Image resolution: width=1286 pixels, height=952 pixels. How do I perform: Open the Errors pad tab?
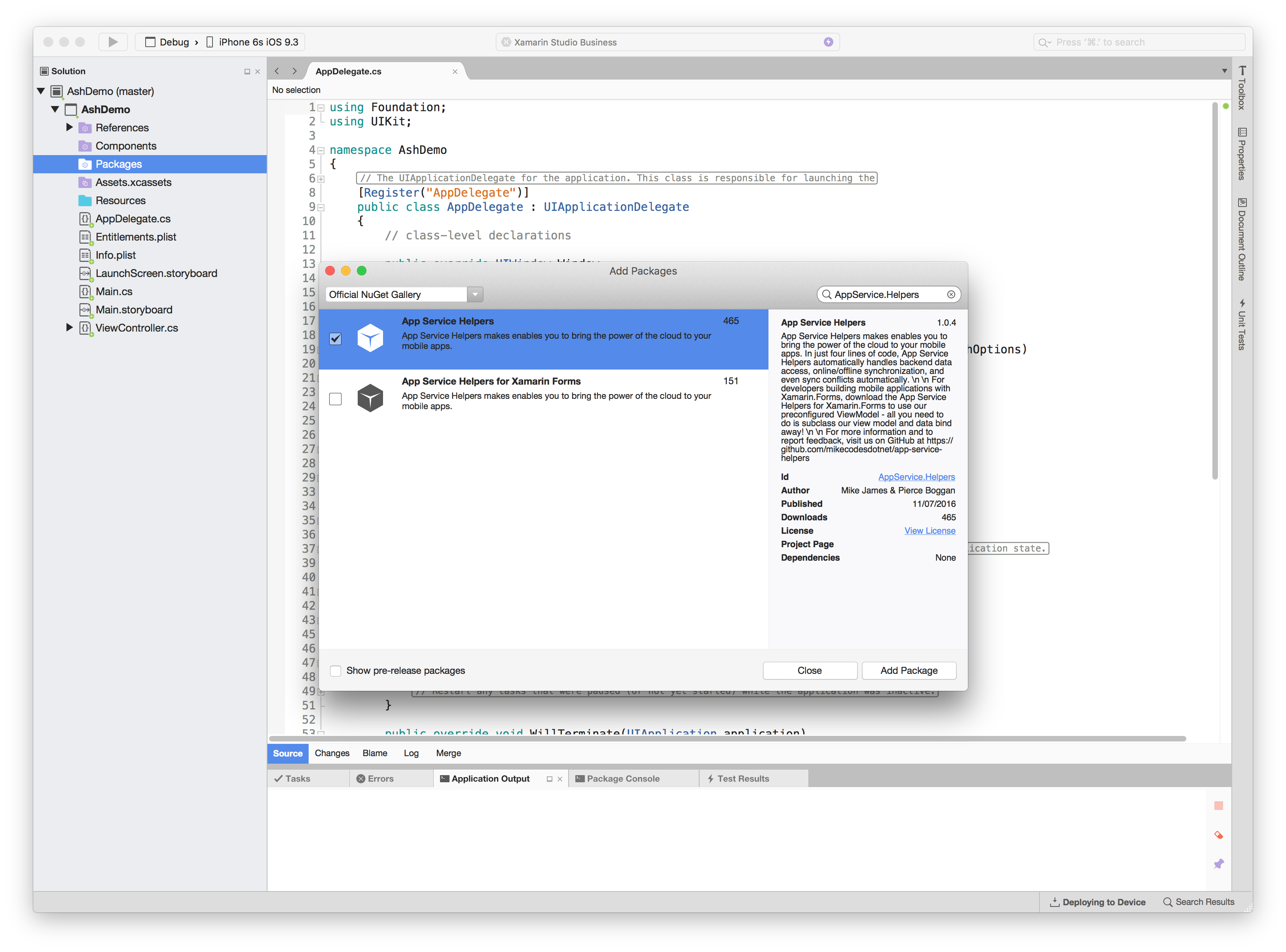coord(391,779)
